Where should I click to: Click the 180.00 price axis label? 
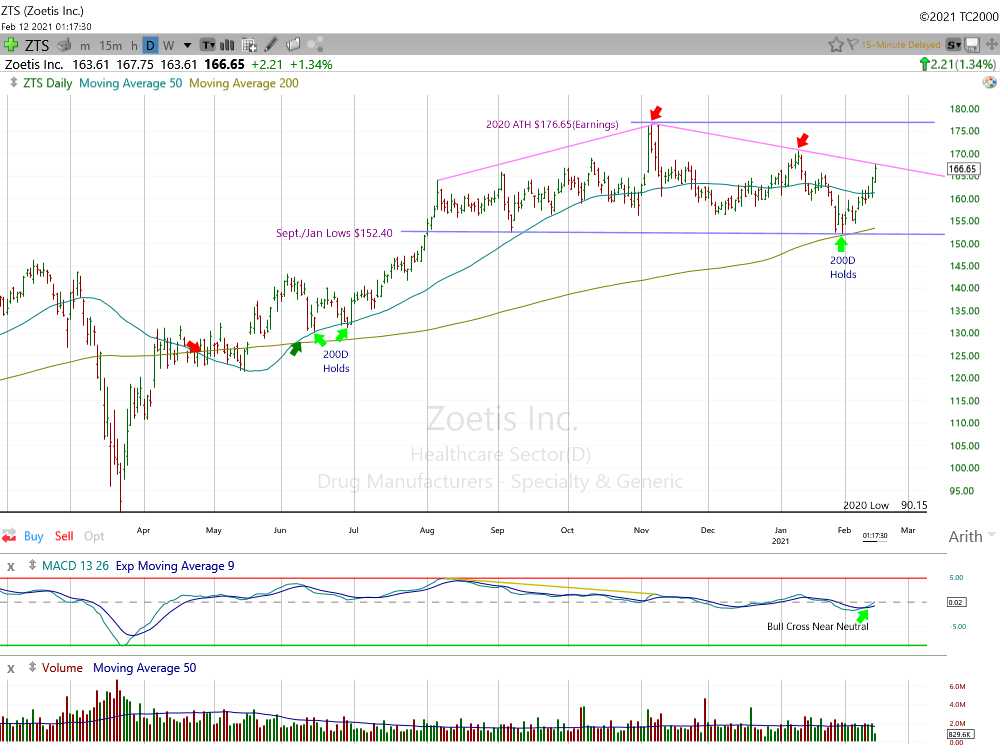point(964,108)
